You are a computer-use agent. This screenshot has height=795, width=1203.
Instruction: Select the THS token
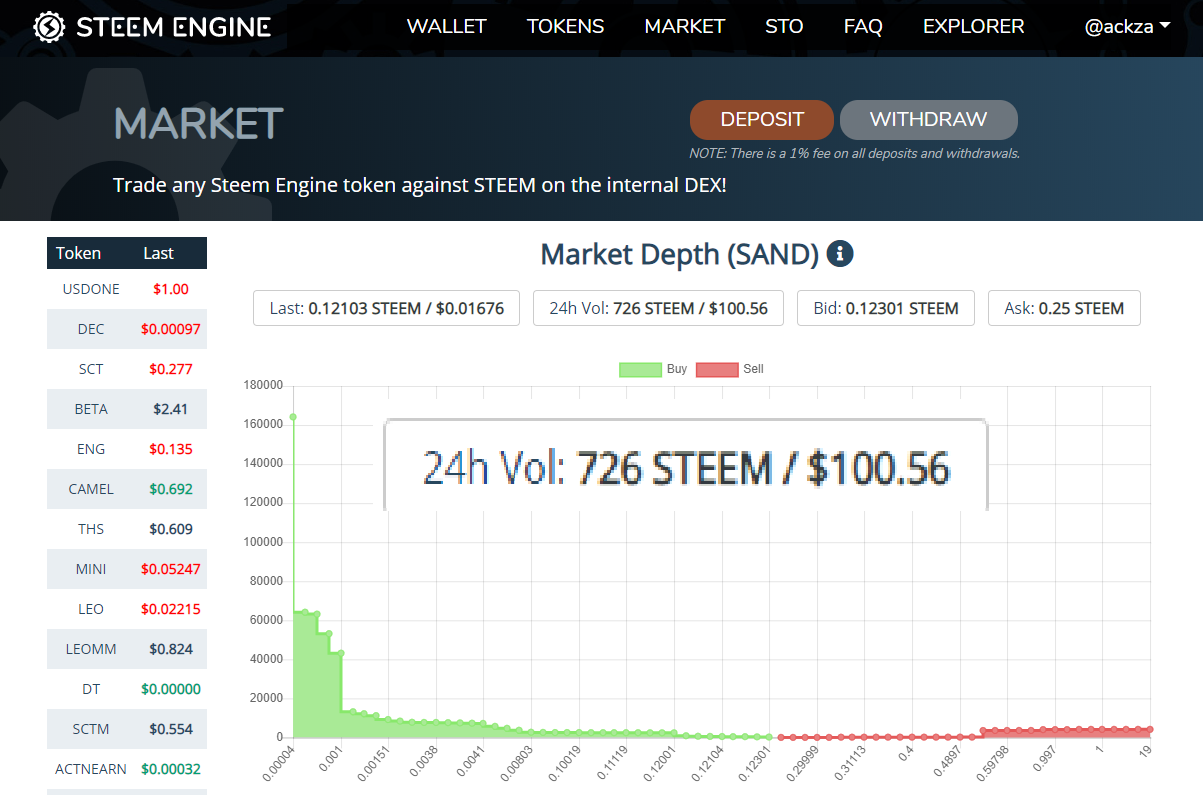(127, 529)
